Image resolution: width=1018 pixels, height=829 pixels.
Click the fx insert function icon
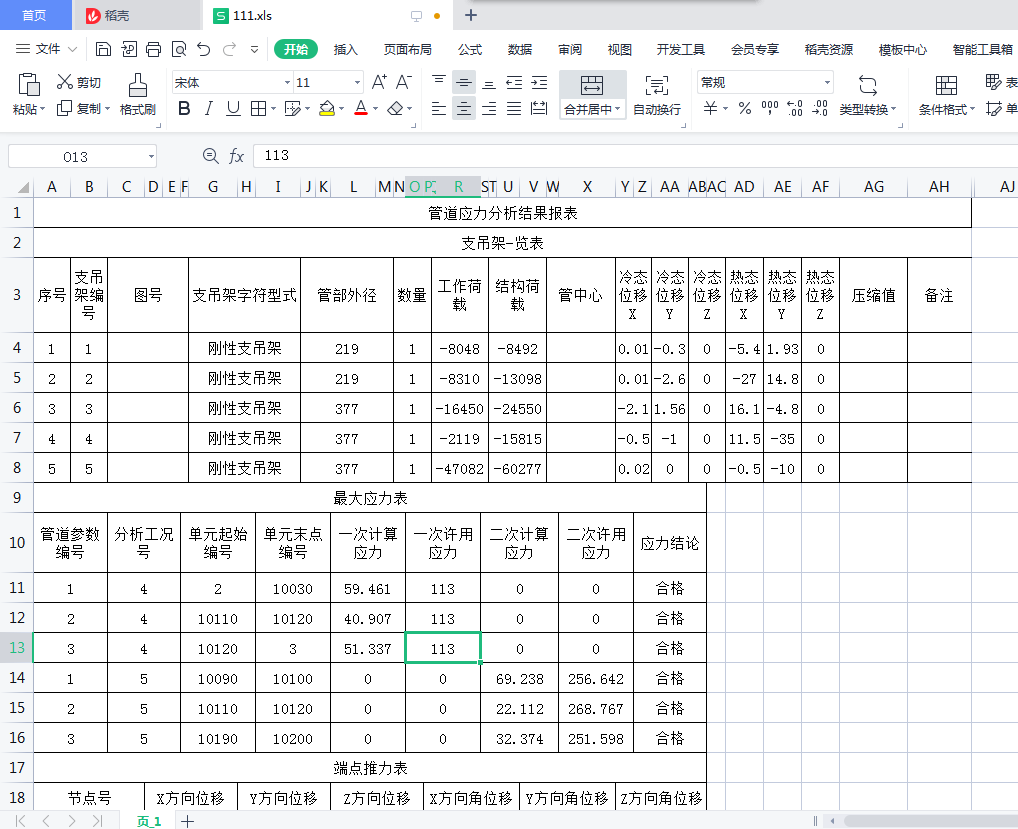coord(237,156)
